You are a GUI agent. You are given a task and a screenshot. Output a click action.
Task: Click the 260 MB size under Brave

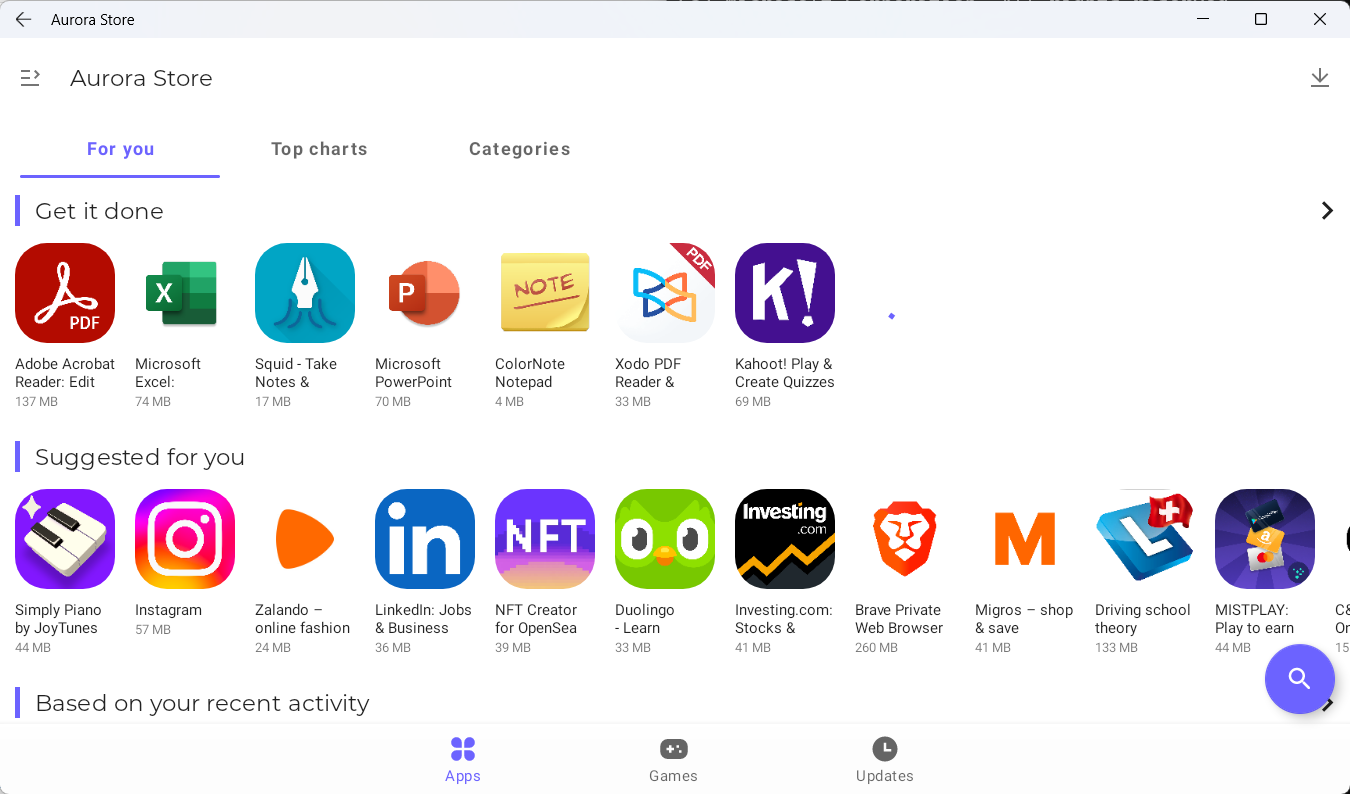click(x=876, y=648)
